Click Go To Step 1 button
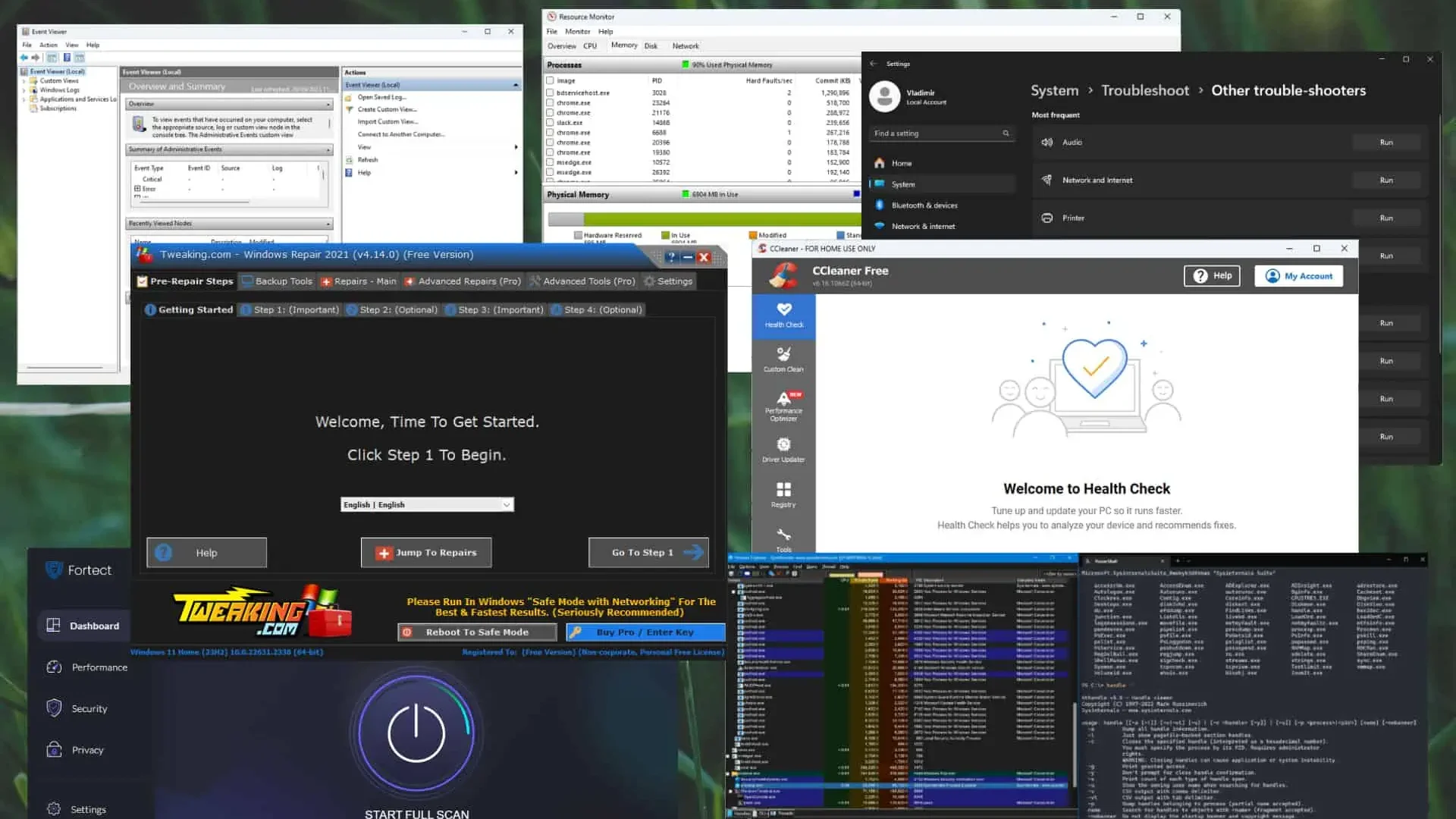Viewport: 1456px width, 819px height. coord(648,553)
